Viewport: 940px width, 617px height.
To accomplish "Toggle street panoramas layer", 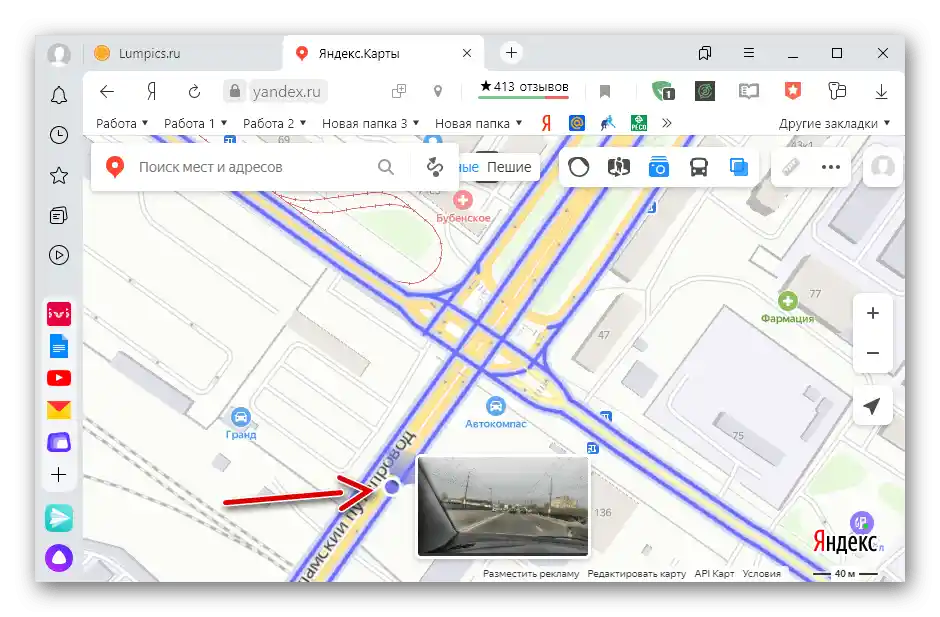I will [x=619, y=167].
